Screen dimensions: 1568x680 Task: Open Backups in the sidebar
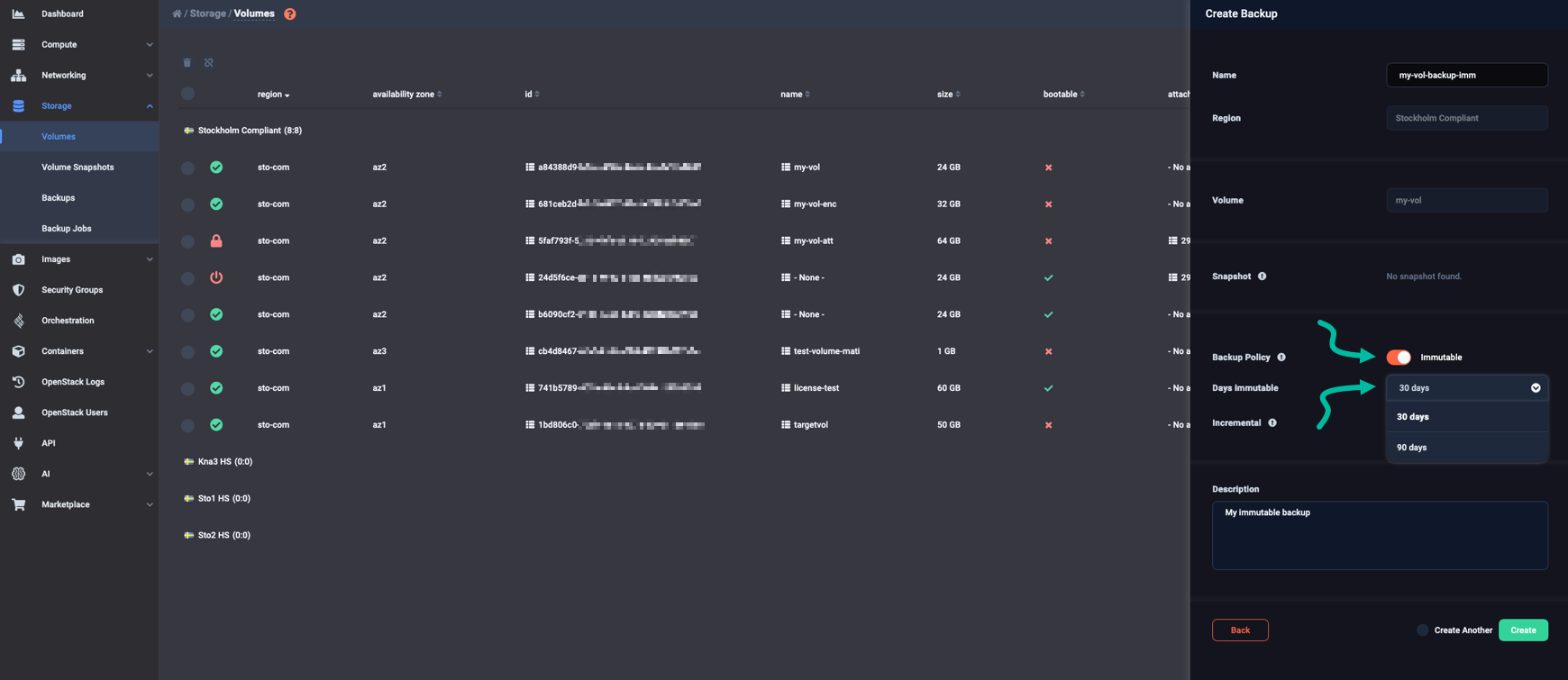tap(59, 198)
